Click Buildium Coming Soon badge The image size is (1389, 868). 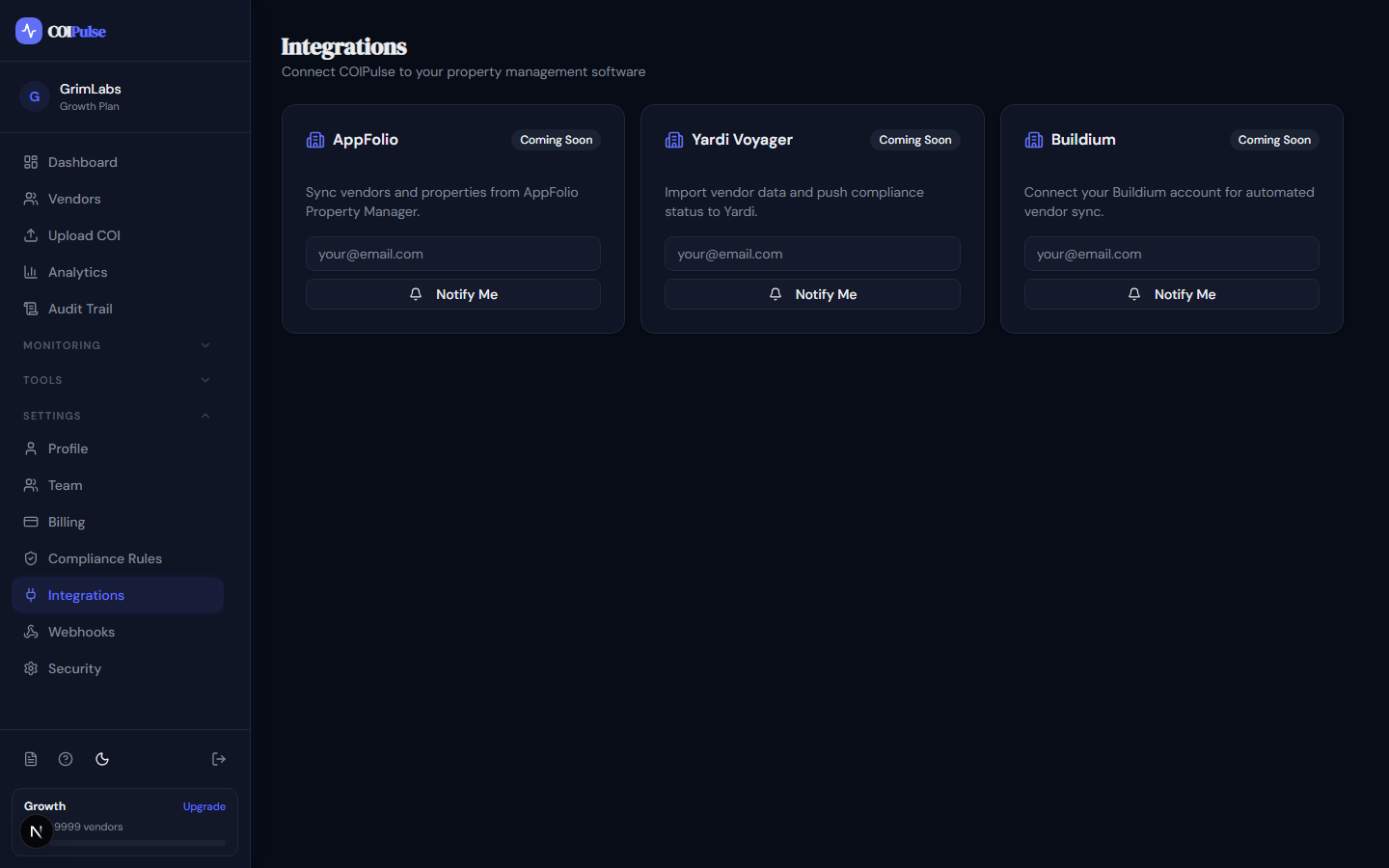click(x=1274, y=140)
